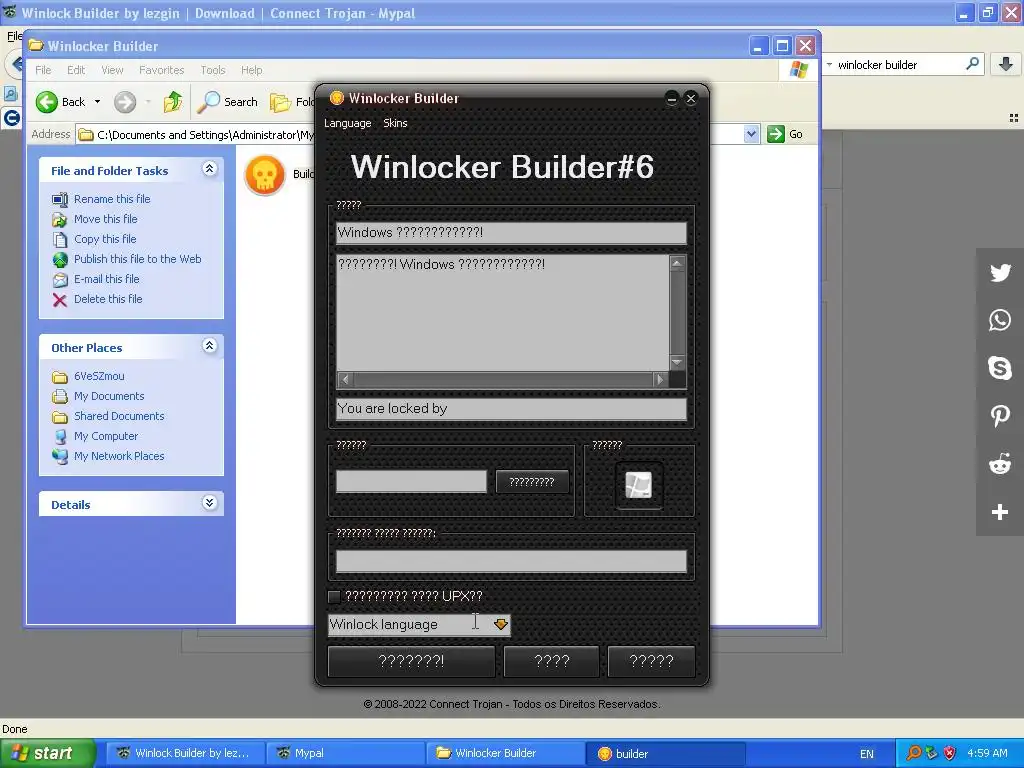Click the magnifier icon in system tray
Viewport: 1024px width, 768px height.
click(914, 753)
